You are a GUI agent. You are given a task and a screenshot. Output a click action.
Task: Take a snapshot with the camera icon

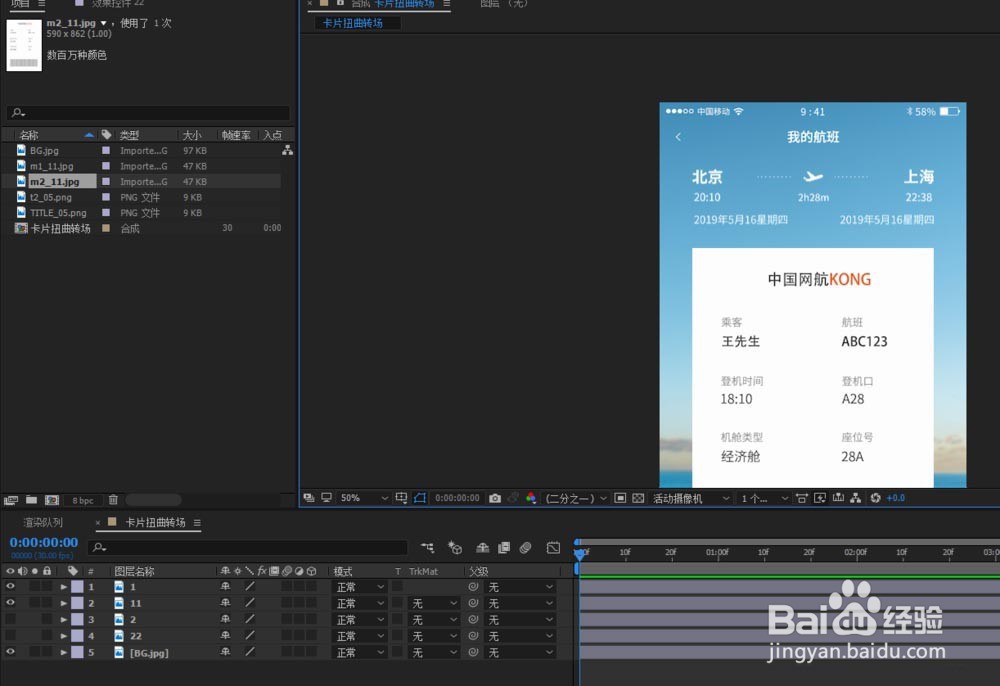click(x=495, y=497)
